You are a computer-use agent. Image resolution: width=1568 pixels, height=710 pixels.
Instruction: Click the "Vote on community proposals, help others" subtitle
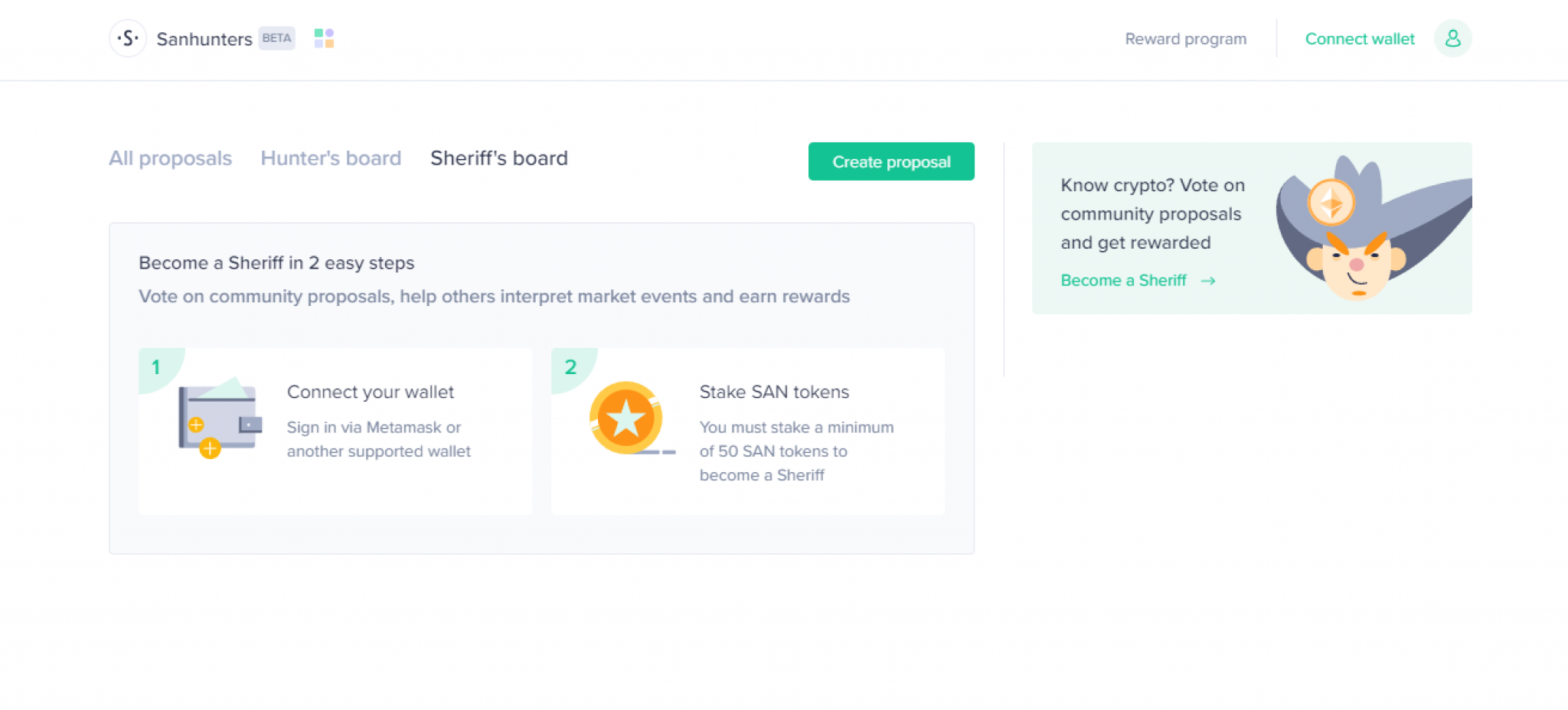click(x=494, y=297)
